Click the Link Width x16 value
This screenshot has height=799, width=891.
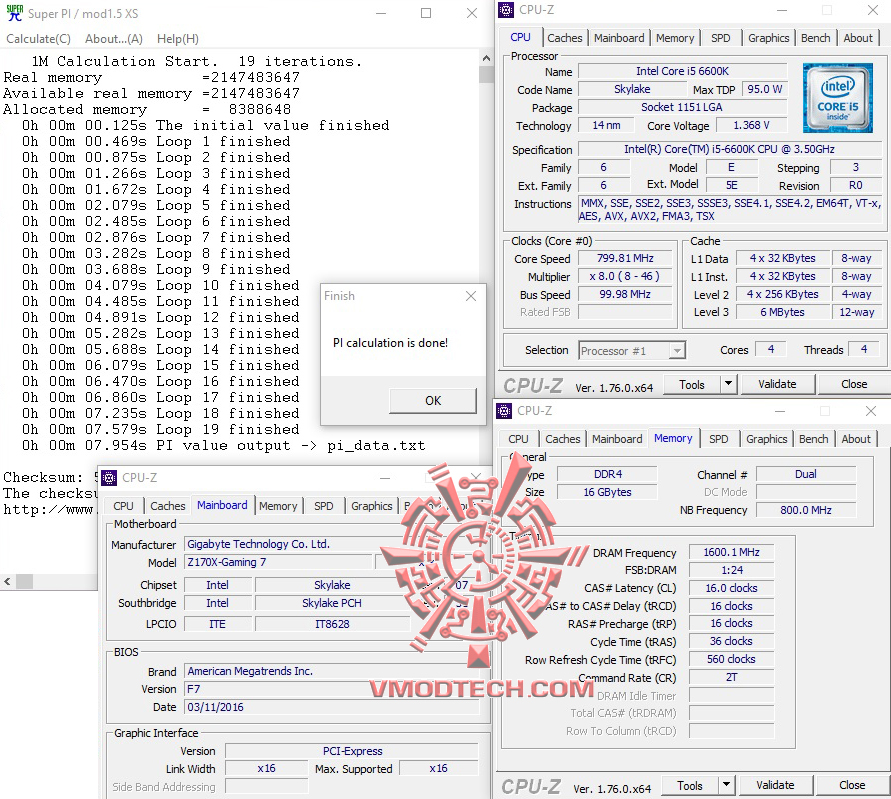(x=267, y=769)
